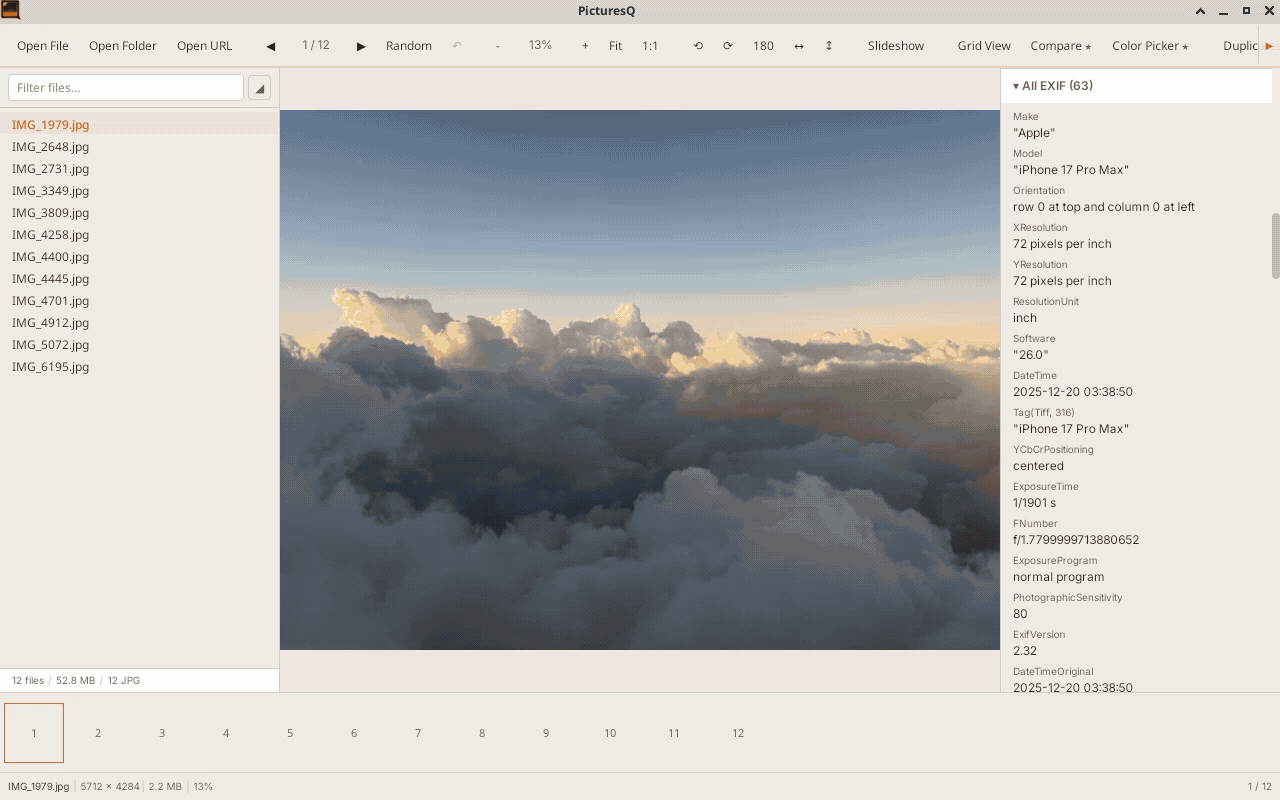
Task: Start the Slideshow
Action: (896, 46)
